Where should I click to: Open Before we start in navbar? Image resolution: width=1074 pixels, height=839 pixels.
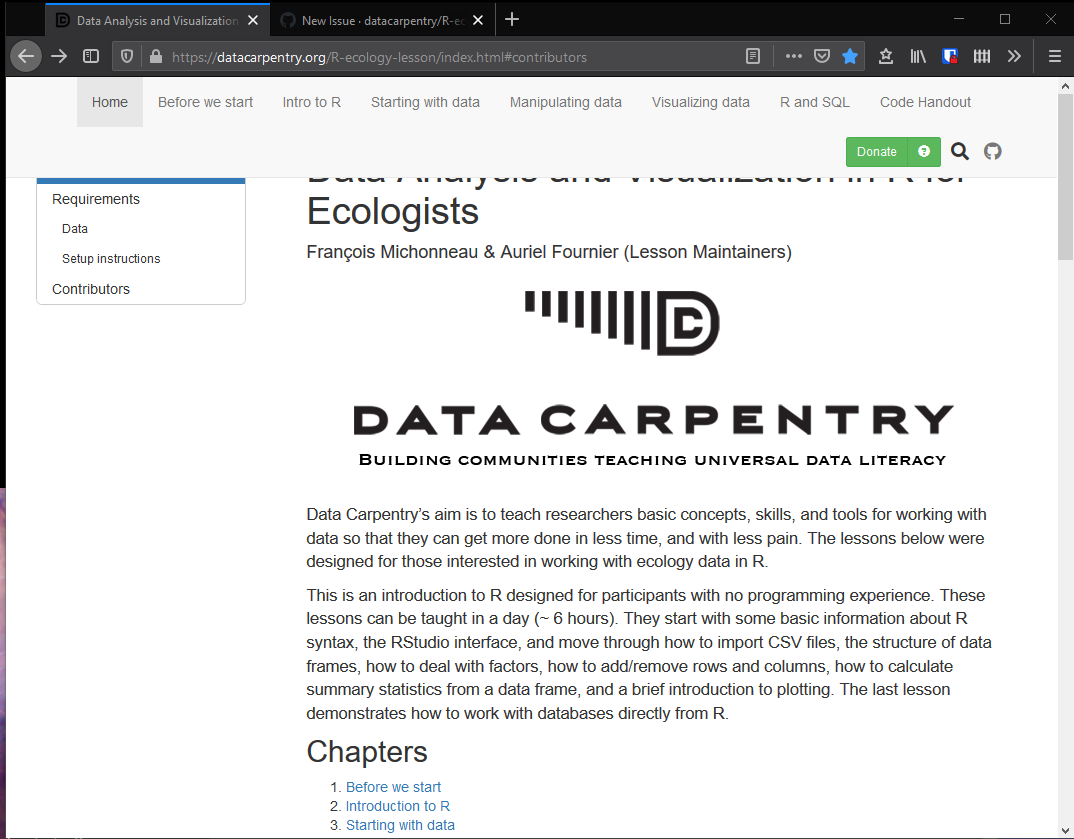pyautogui.click(x=205, y=102)
